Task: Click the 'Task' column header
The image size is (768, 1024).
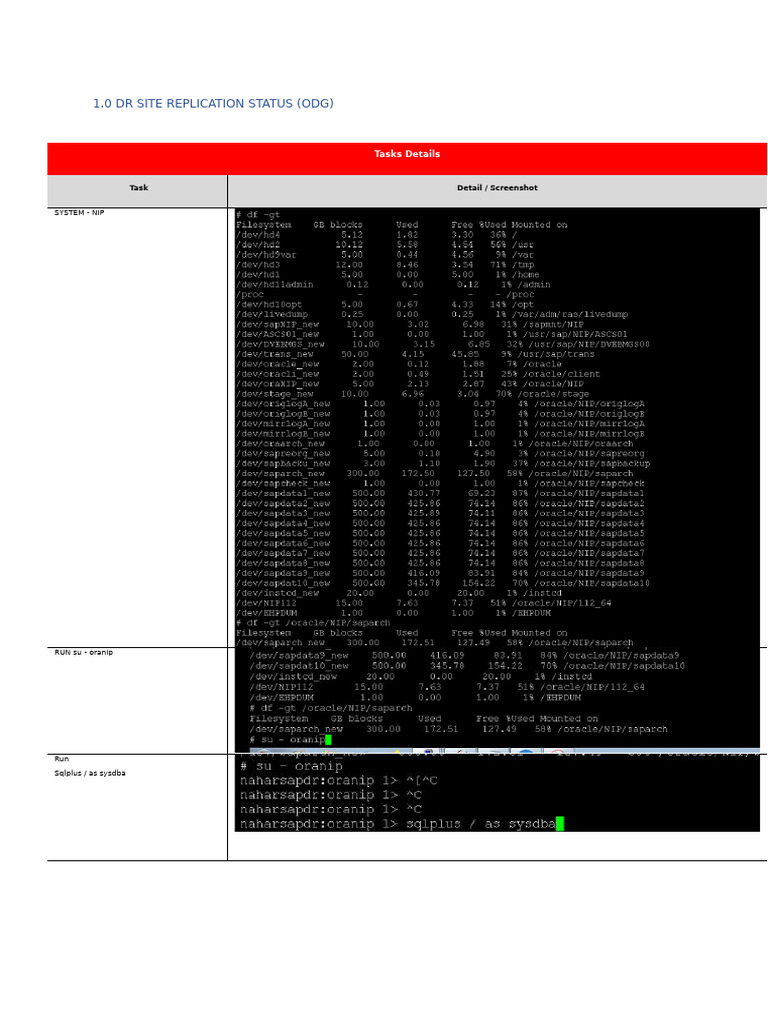Action: pyautogui.click(x=138, y=190)
